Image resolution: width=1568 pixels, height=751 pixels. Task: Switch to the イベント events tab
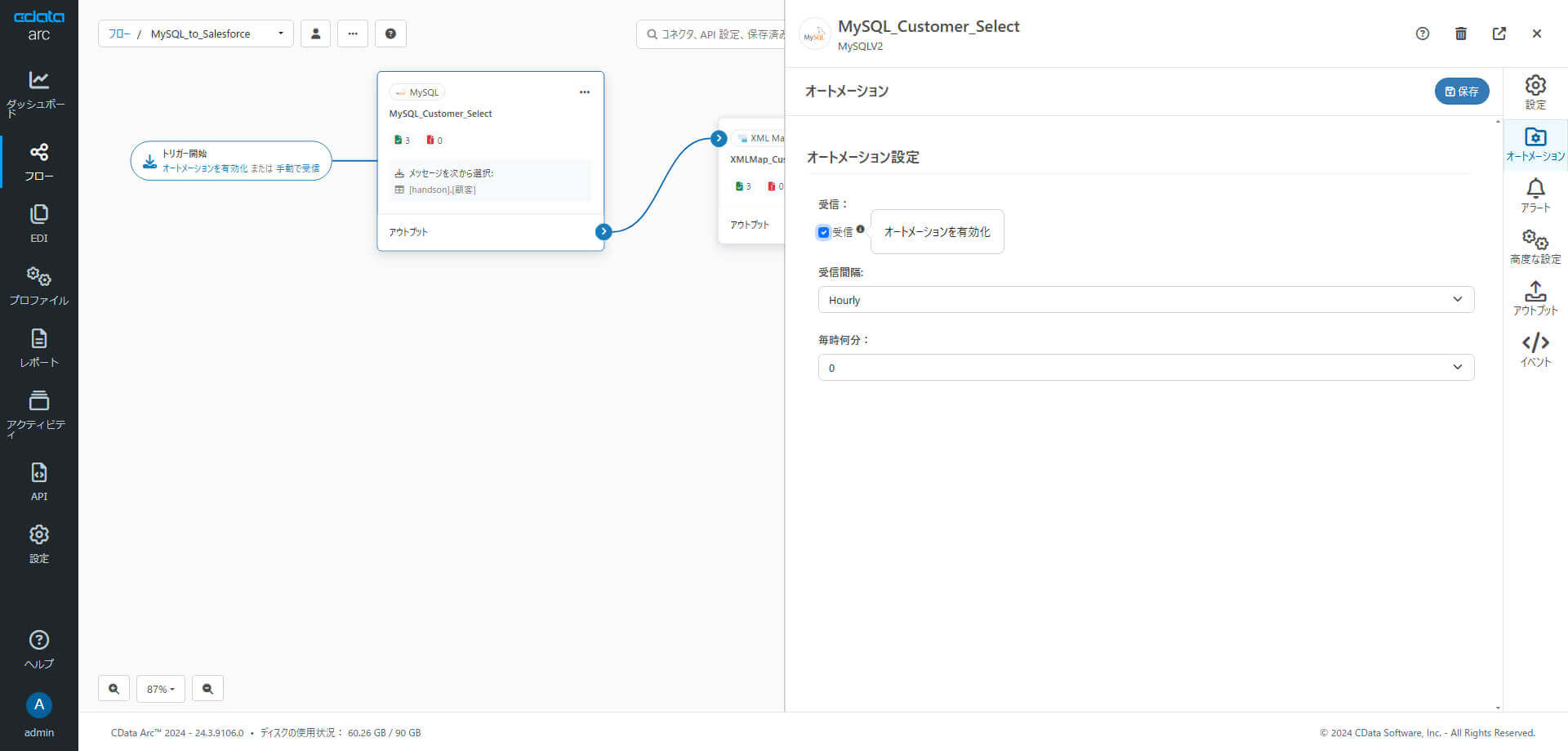[x=1535, y=350]
